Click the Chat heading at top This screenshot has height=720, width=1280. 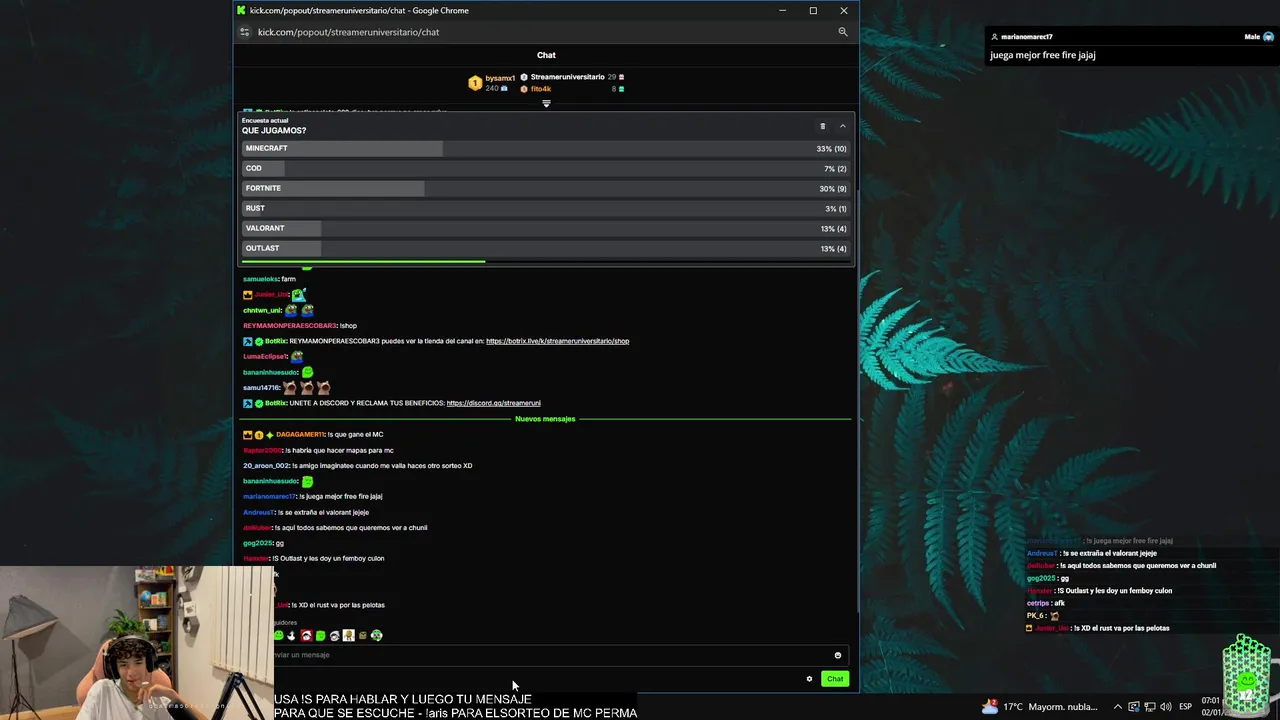pos(546,55)
